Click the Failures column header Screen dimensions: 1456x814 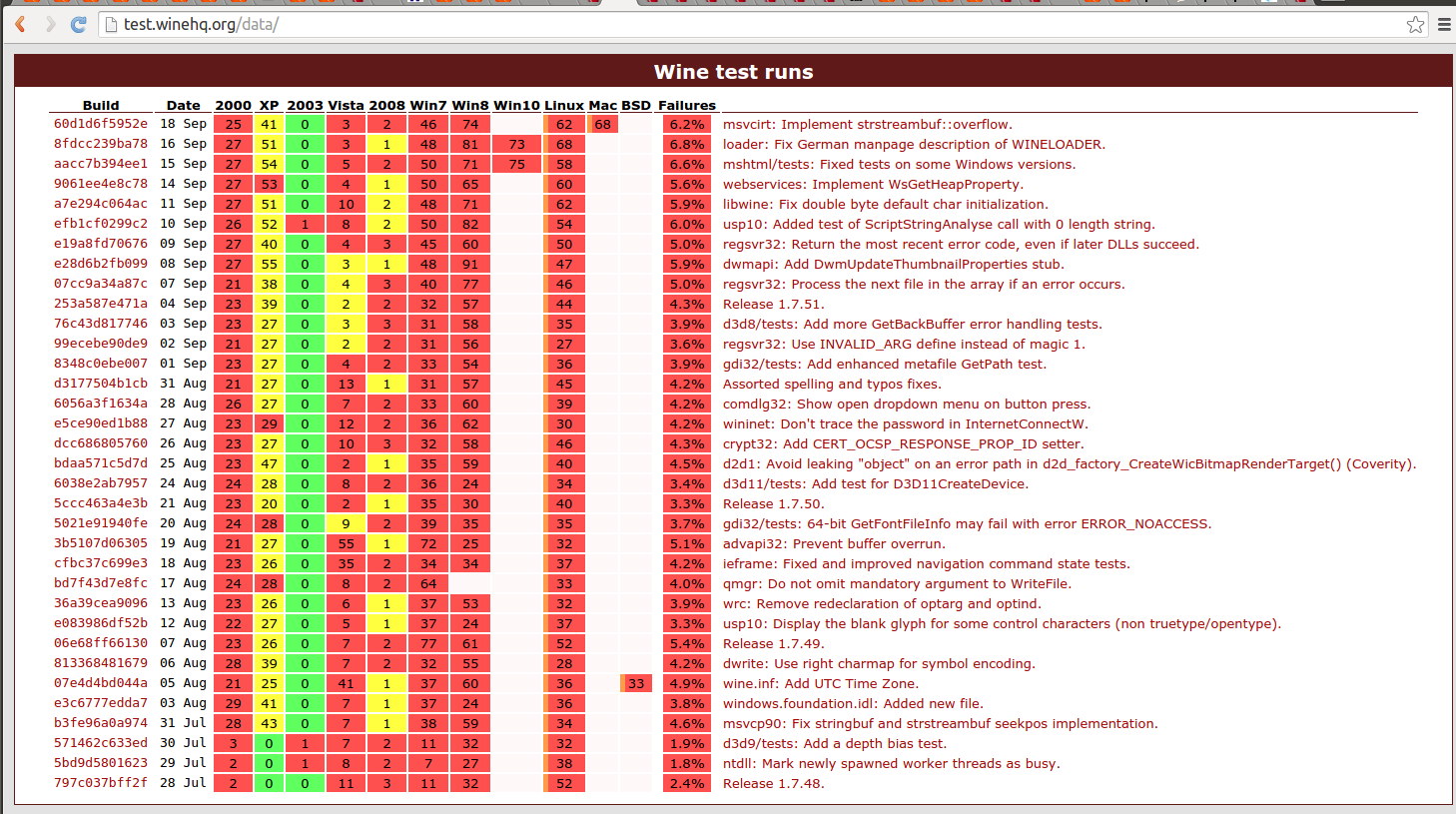point(687,105)
